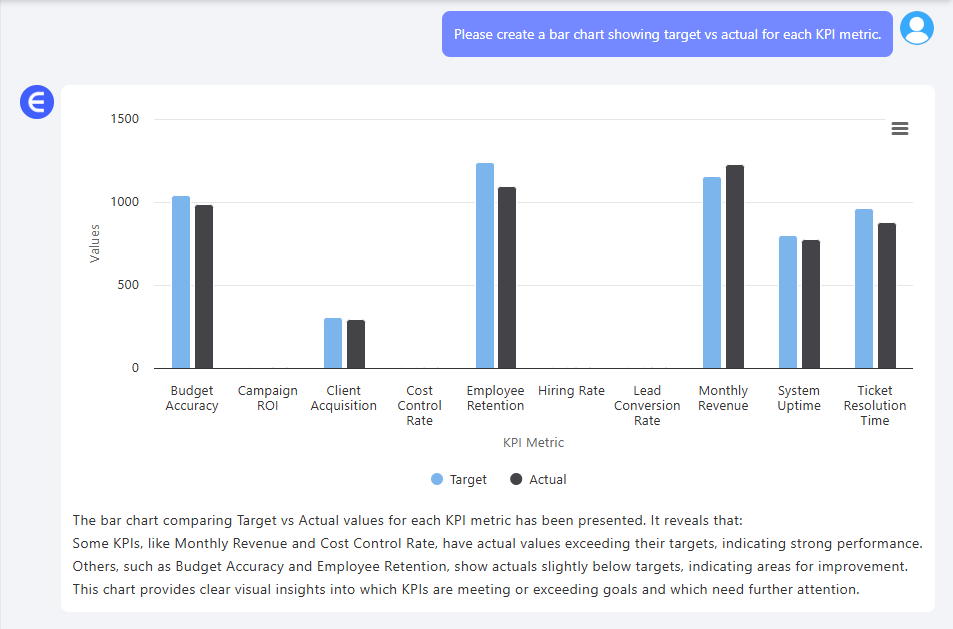Click the dark Actual legend circle
This screenshot has height=629, width=953.
pos(516,479)
